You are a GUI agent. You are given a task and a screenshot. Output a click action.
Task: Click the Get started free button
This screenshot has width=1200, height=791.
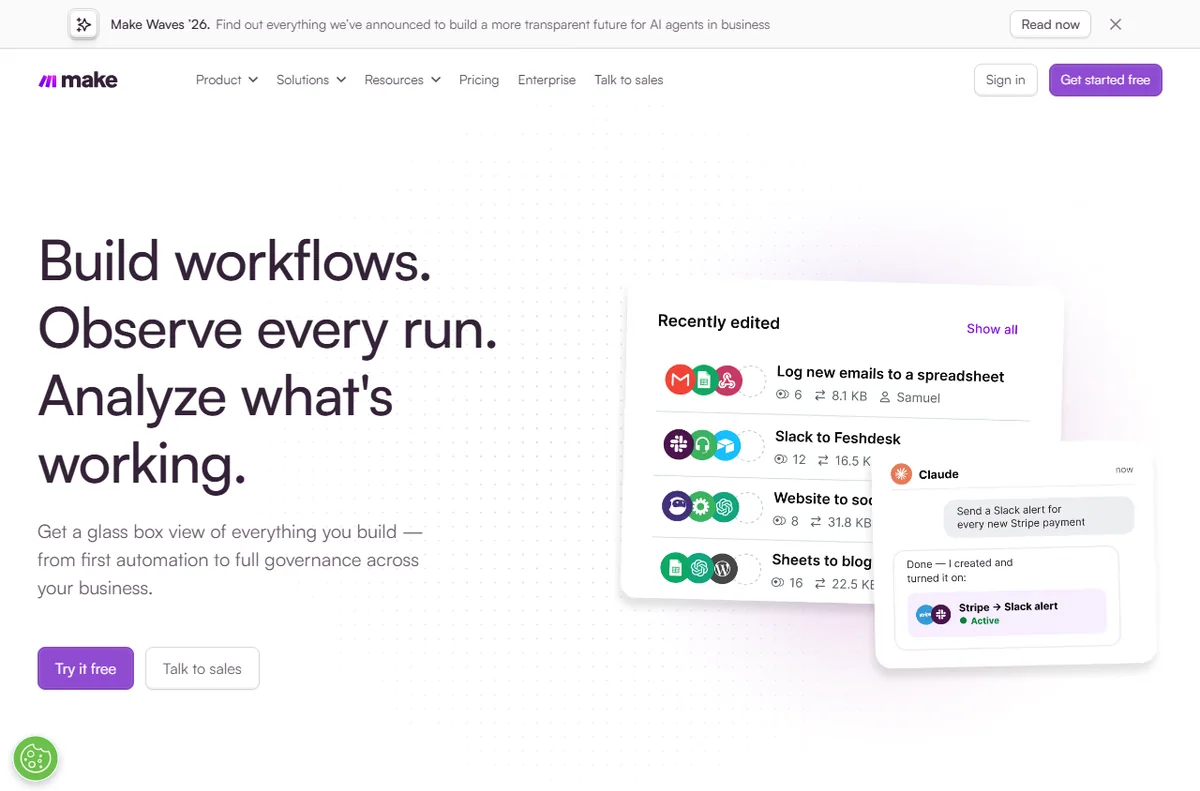tap(1105, 80)
